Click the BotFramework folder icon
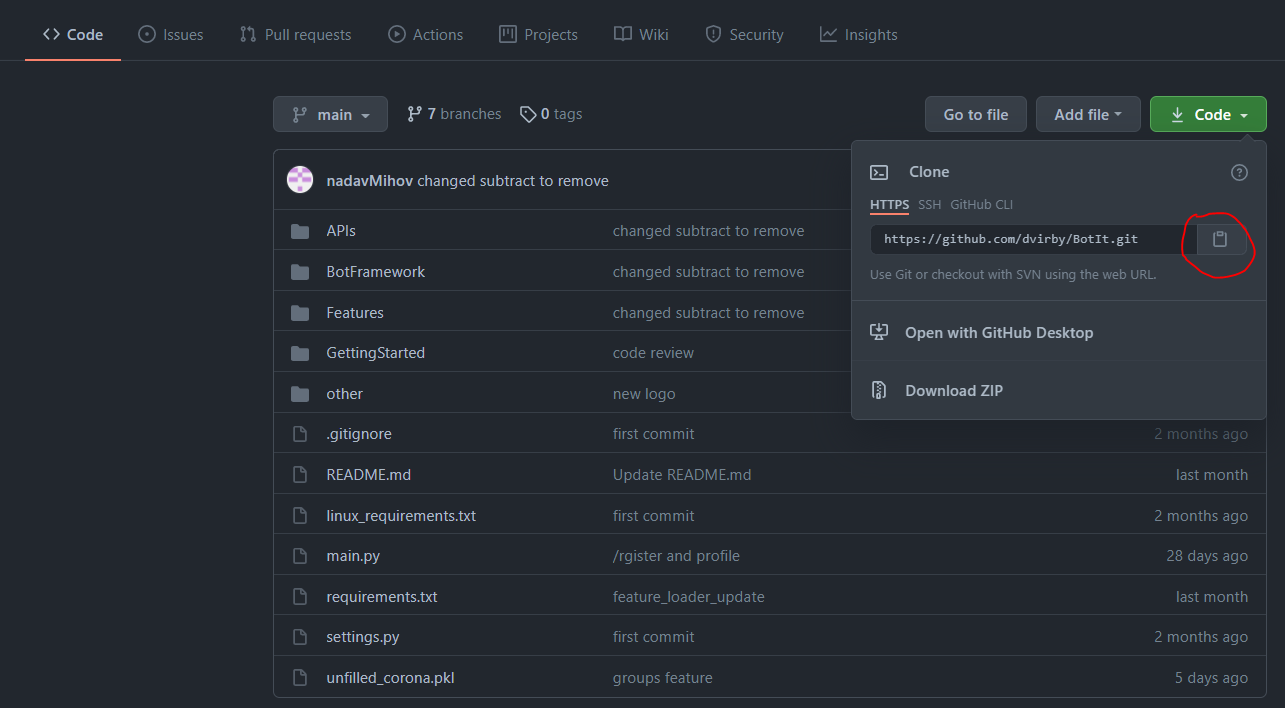This screenshot has height=708, width=1285. (300, 272)
